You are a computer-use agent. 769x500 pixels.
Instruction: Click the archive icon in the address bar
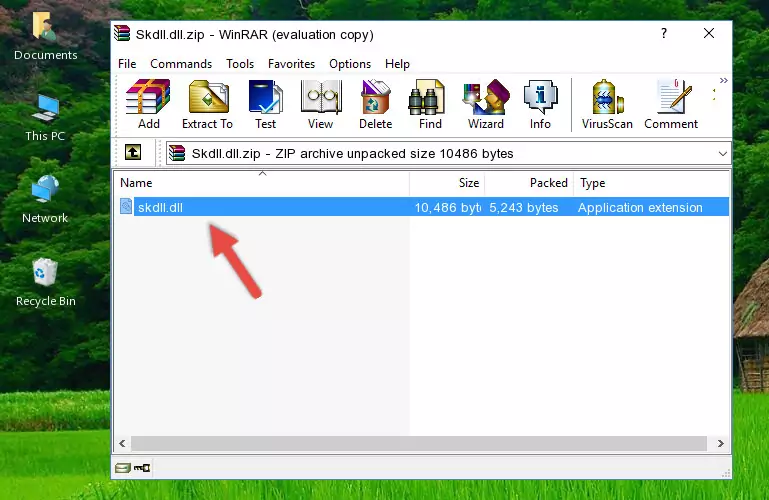click(x=177, y=153)
